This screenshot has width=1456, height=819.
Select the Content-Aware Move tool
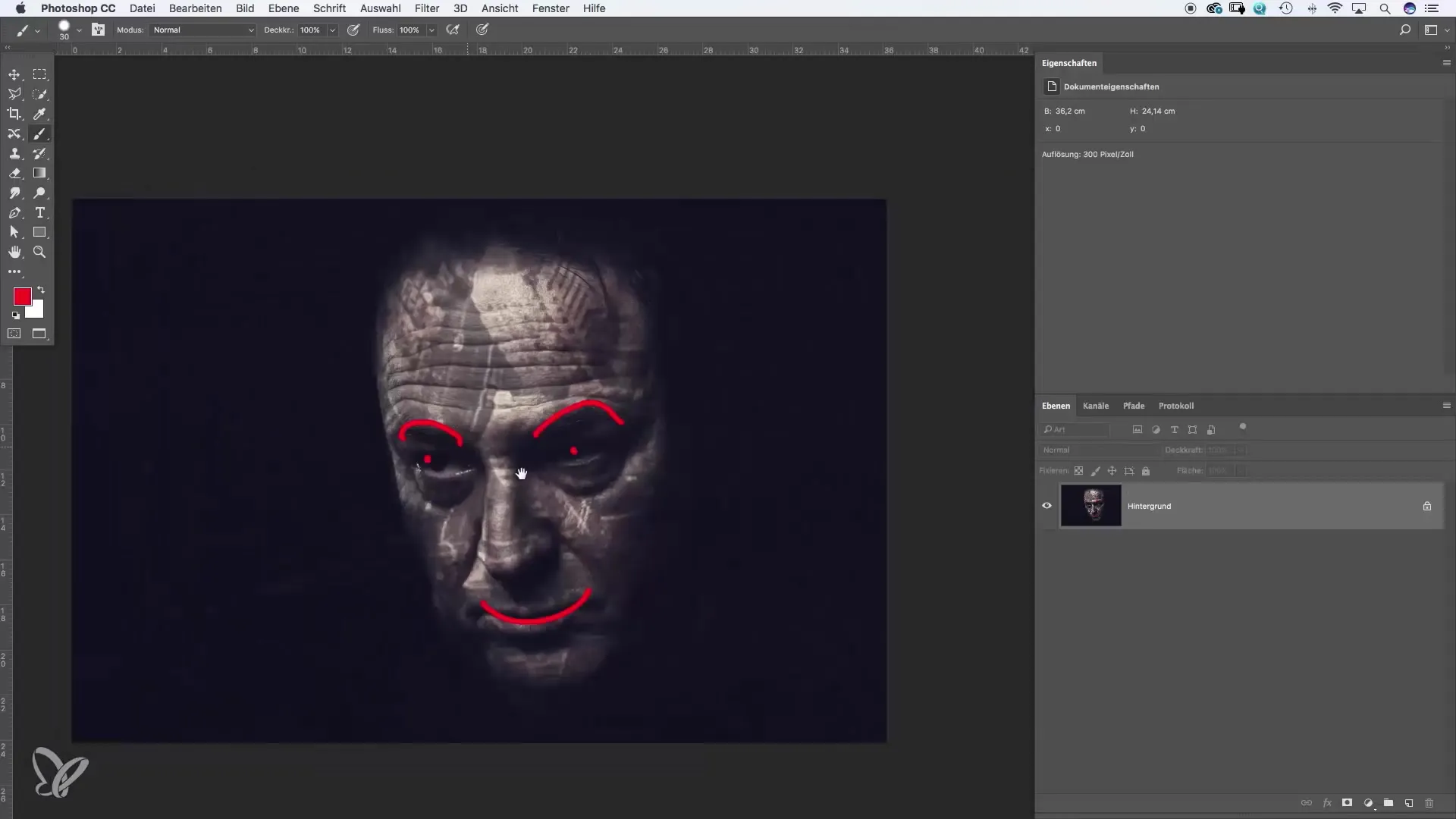[14, 133]
